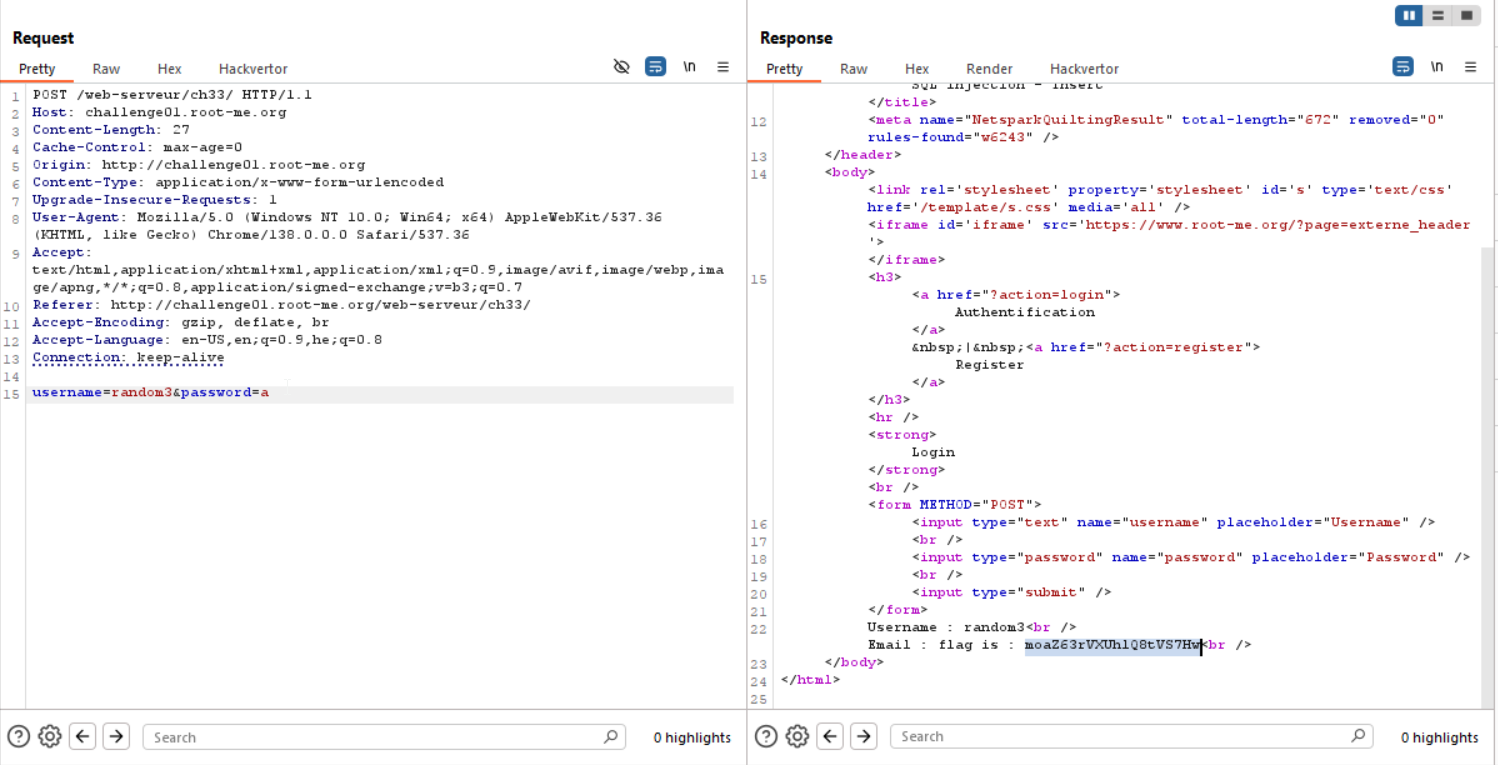Toggle show newline characters in Request panel
Image resolution: width=1498 pixels, height=765 pixels.
[689, 67]
